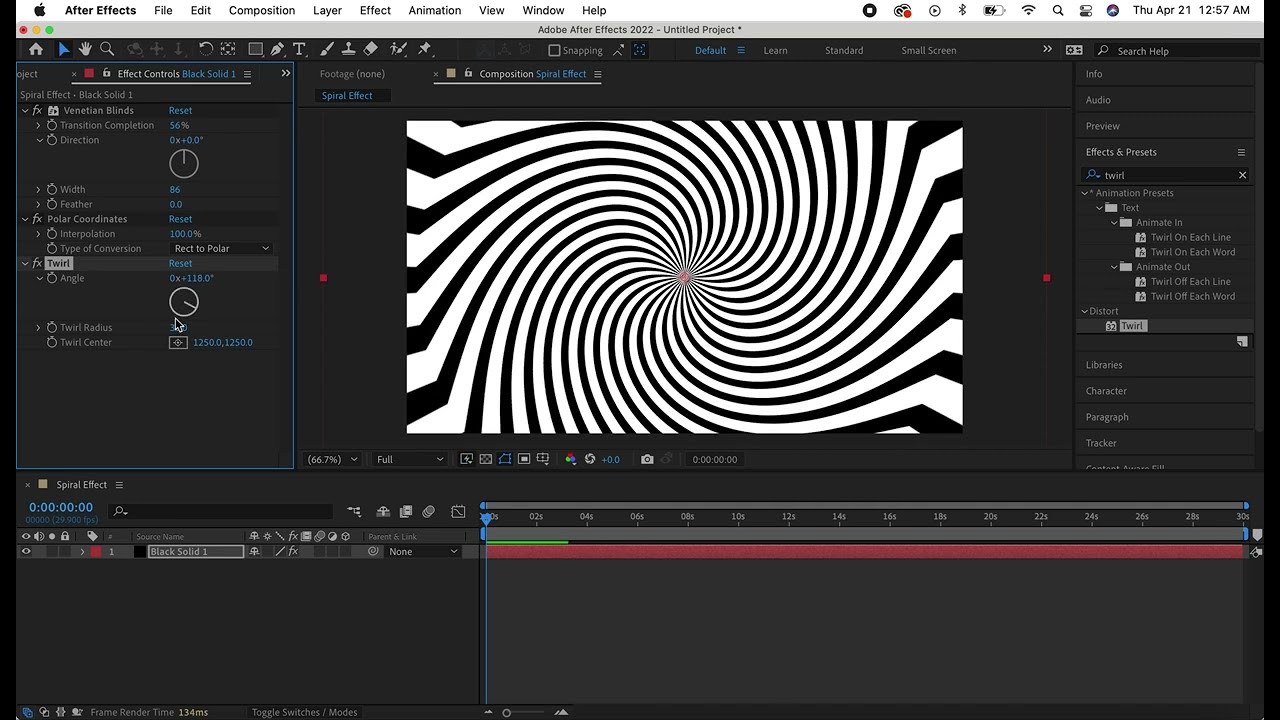Toggle the Polar Coordinates fx switch
The width and height of the screenshot is (1280, 720).
[x=37, y=219]
